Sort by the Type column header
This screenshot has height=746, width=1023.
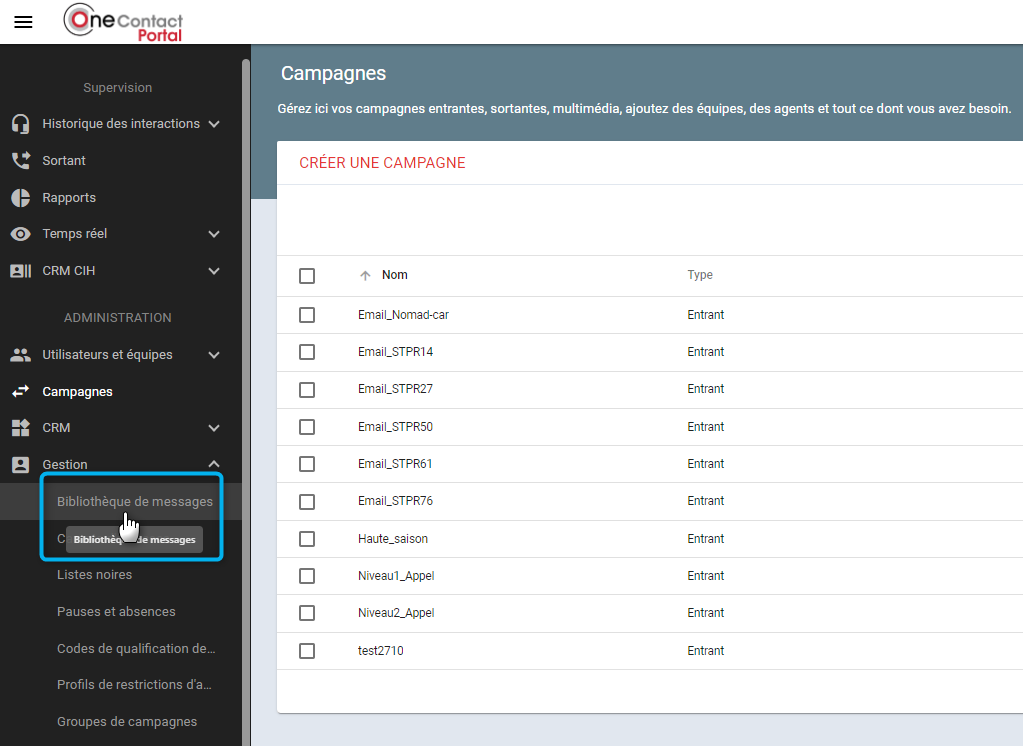(x=700, y=275)
